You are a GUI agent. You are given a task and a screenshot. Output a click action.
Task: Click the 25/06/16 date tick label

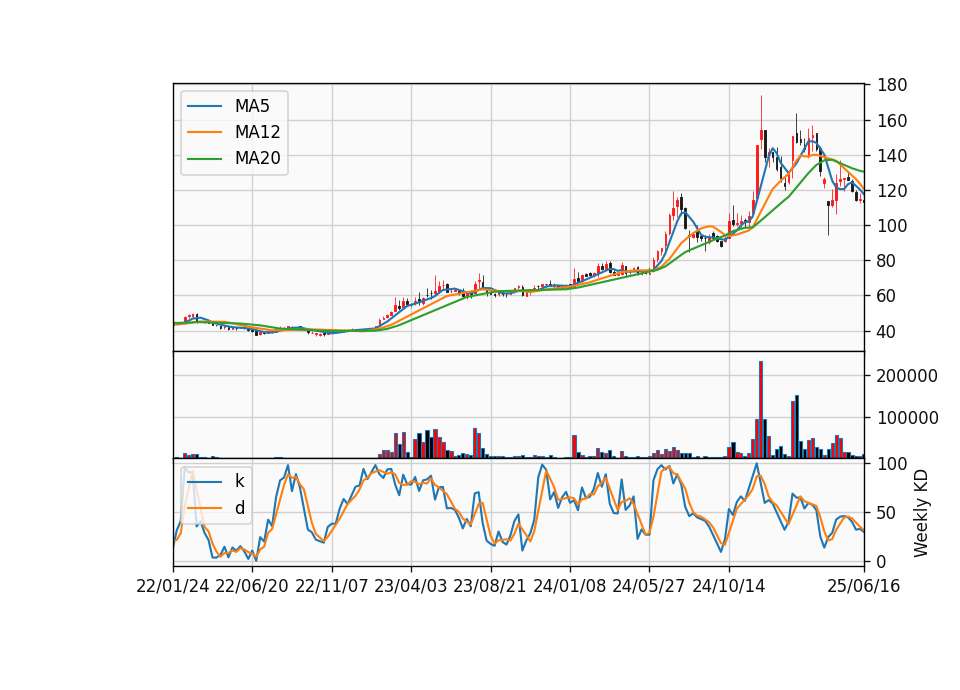[863, 586]
